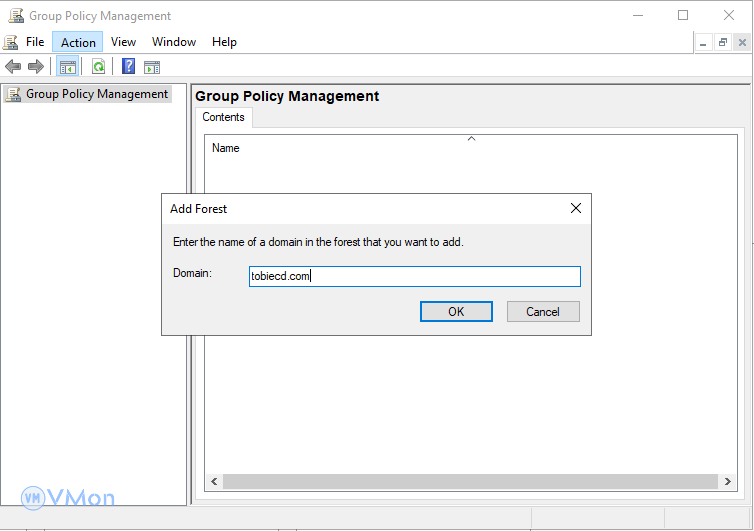The image size is (754, 531).
Task: Open Help via blue question mark icon
Action: point(128,67)
